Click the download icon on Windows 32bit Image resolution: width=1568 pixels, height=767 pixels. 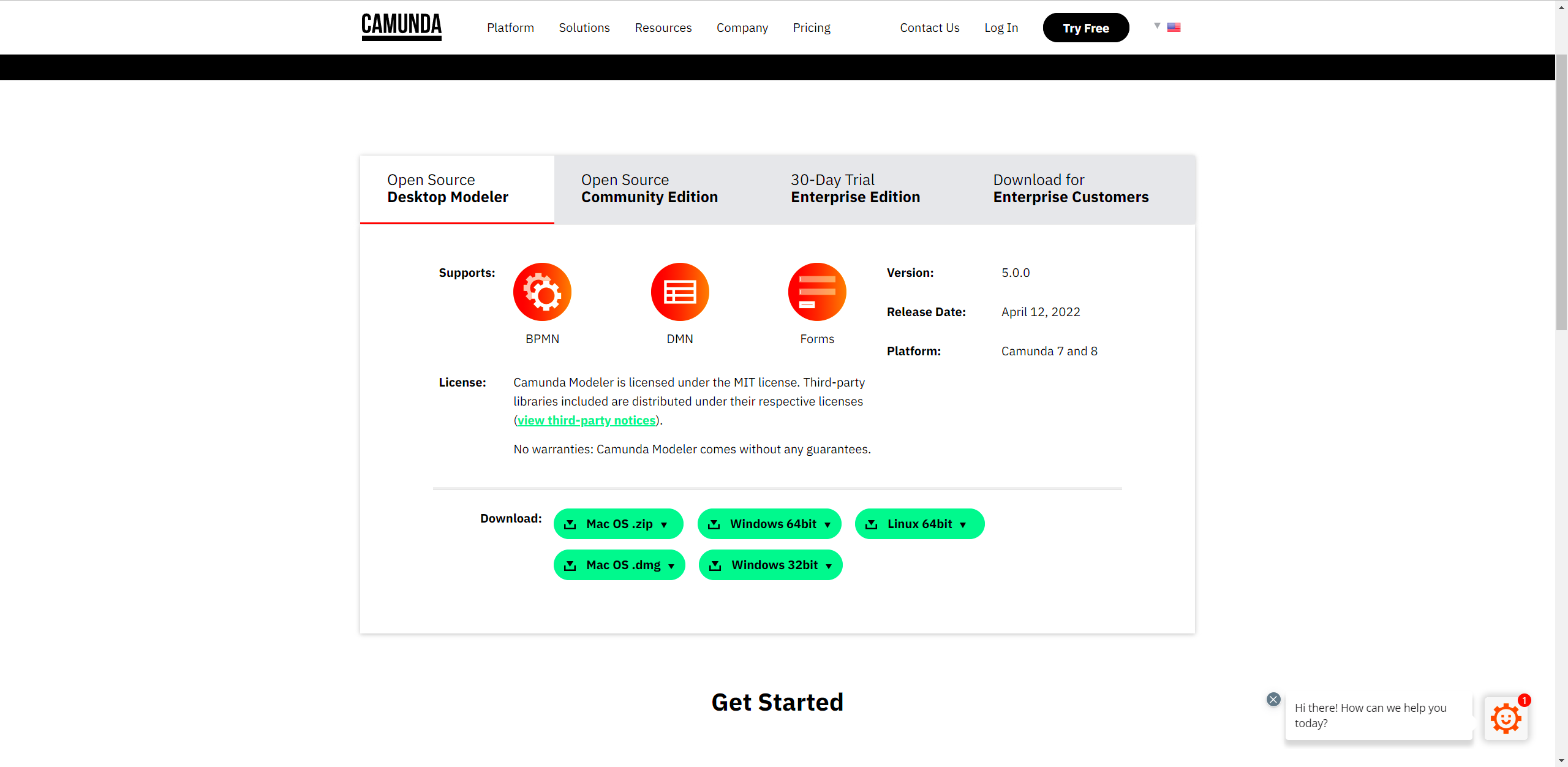(715, 565)
